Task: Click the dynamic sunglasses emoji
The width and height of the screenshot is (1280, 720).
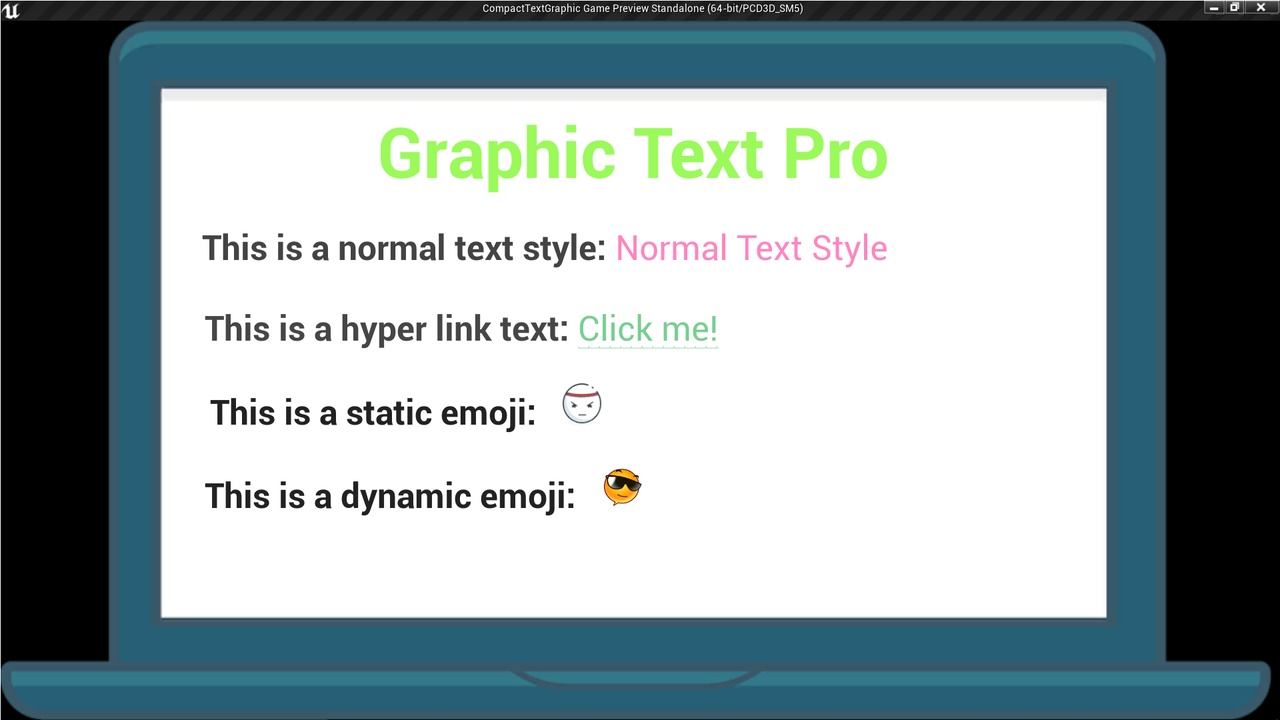Action: [622, 488]
